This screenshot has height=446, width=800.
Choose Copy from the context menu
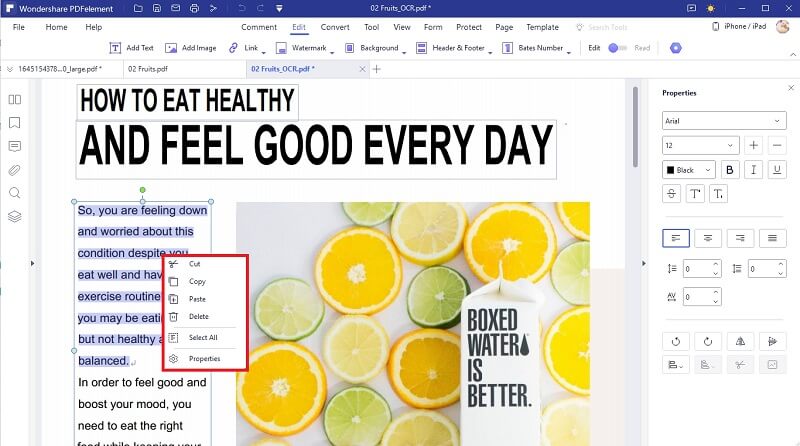(203, 281)
